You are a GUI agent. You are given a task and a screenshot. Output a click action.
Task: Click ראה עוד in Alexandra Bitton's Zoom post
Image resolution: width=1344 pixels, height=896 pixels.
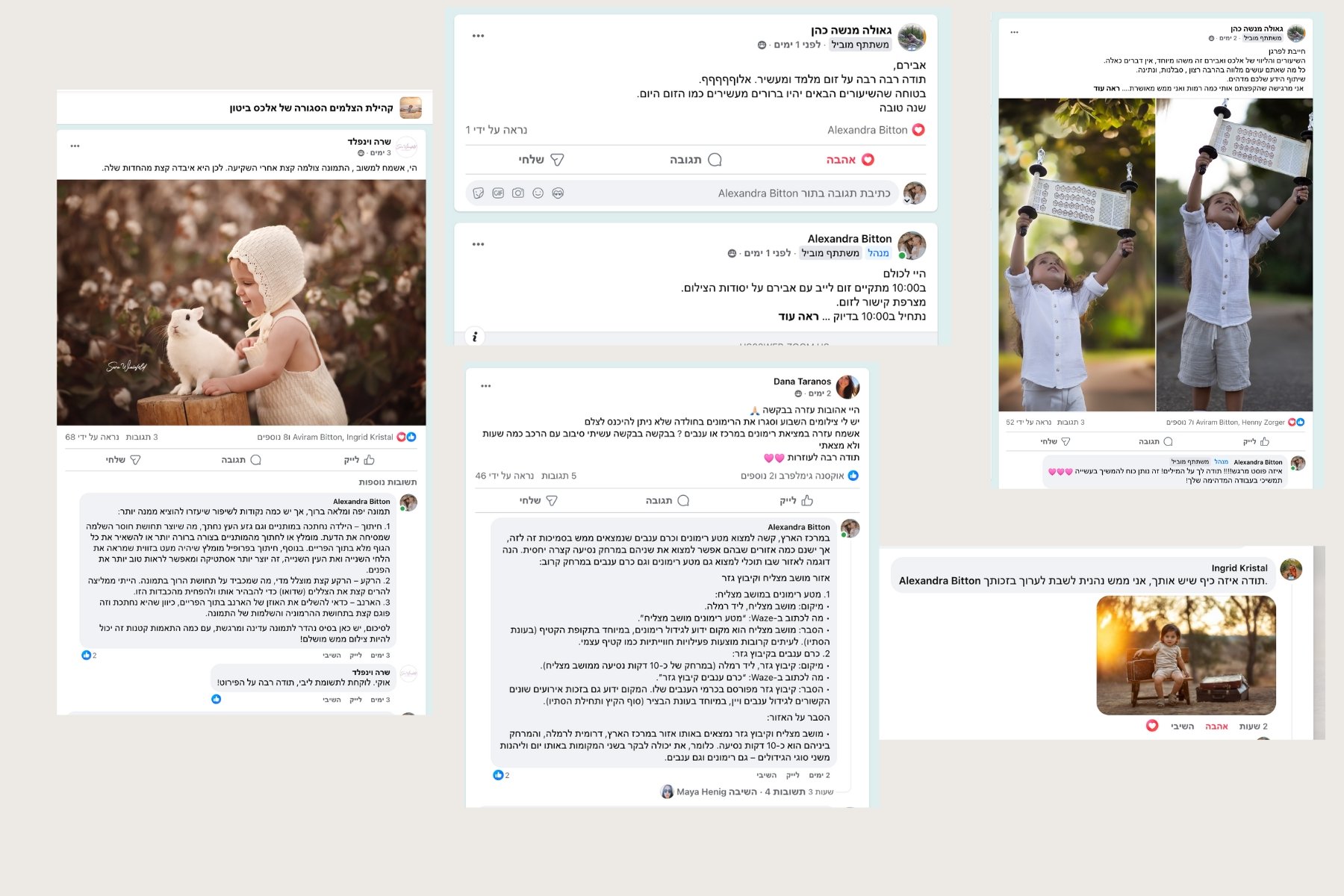[798, 317]
